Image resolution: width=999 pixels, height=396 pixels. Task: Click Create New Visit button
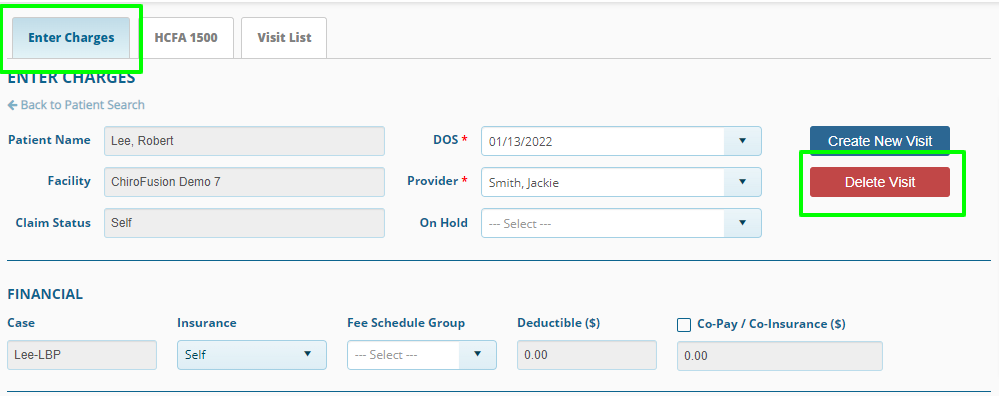(x=880, y=141)
